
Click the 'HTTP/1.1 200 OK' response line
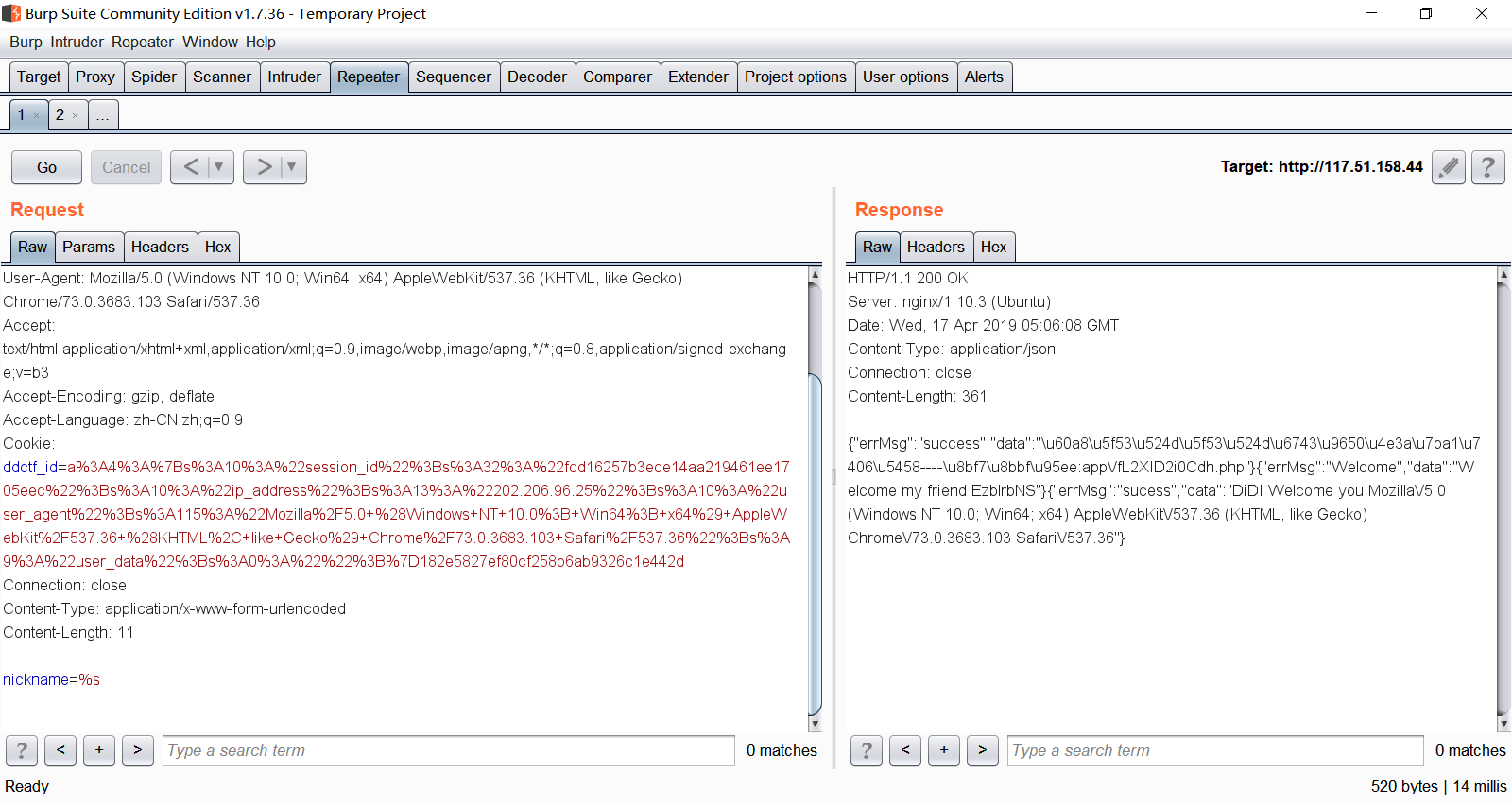(907, 279)
